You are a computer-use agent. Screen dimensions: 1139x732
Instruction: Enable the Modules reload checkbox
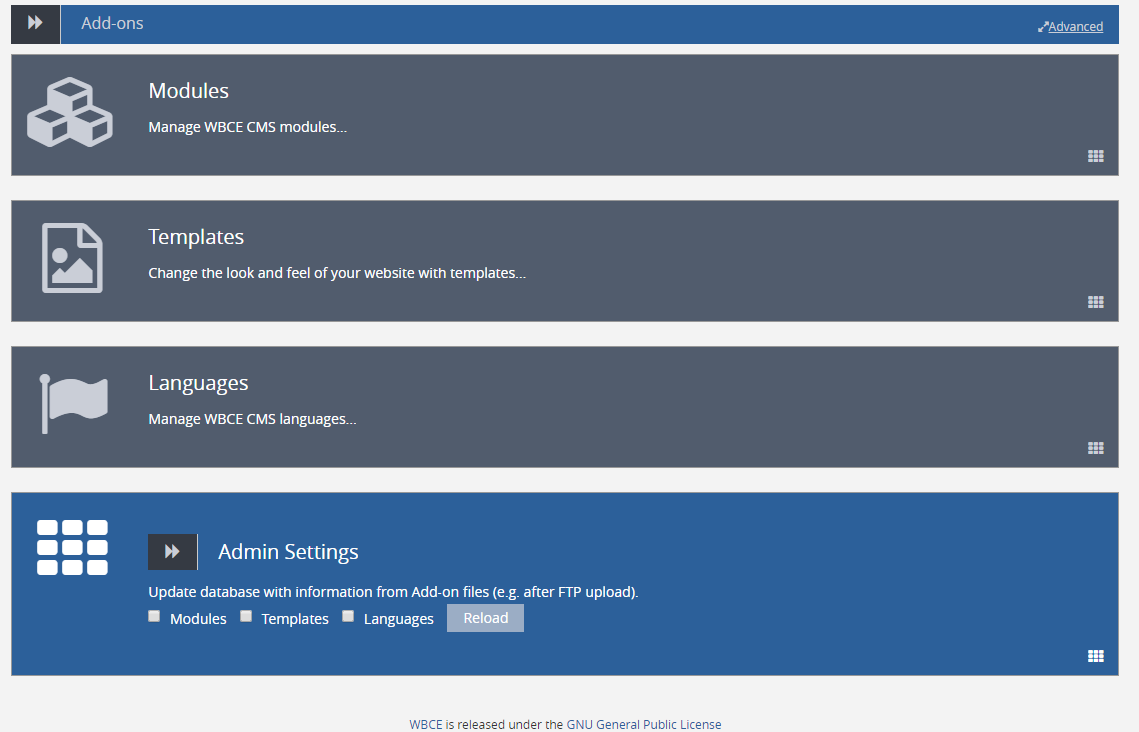(154, 617)
